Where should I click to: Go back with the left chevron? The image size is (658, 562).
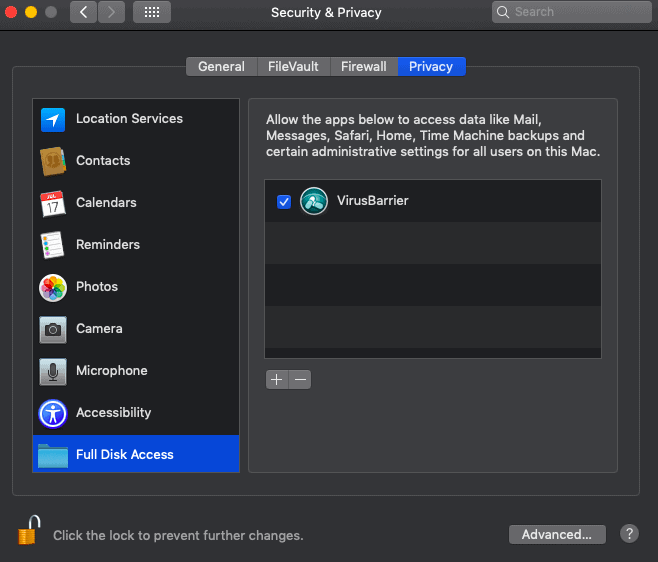pos(84,12)
